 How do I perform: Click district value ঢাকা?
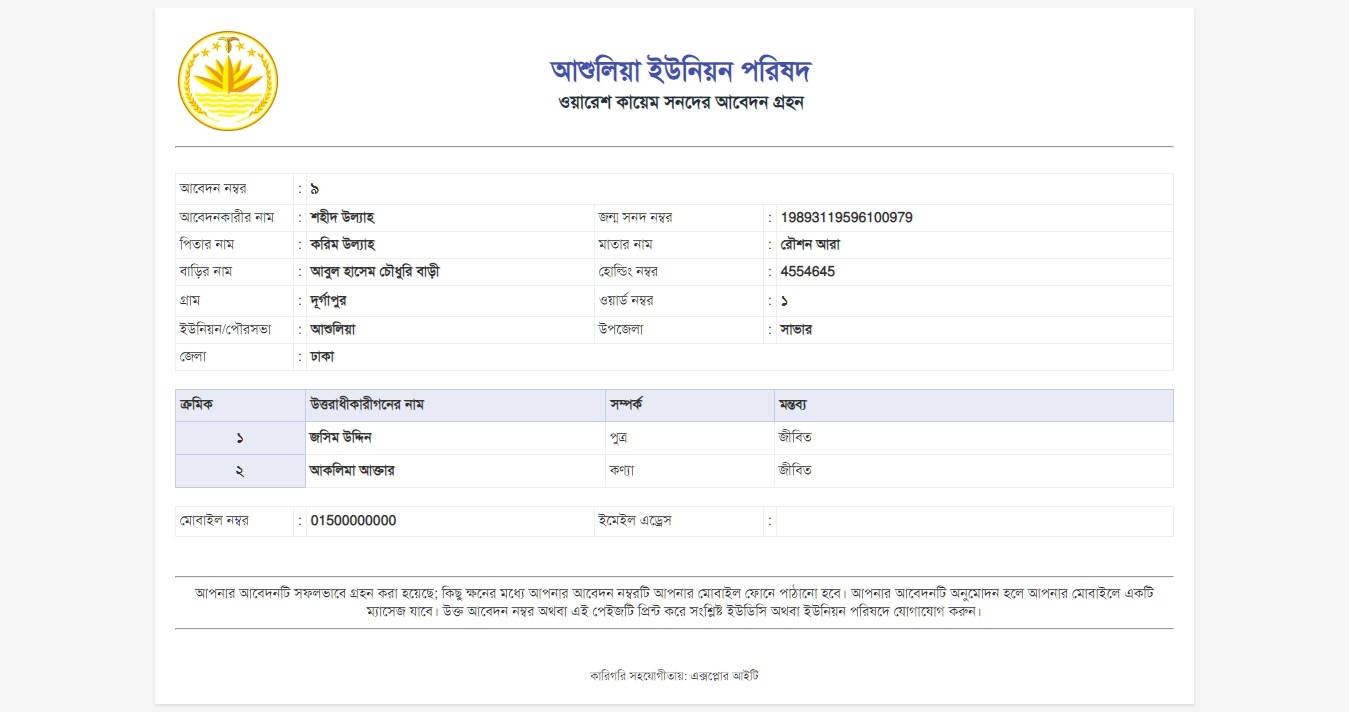[322, 356]
